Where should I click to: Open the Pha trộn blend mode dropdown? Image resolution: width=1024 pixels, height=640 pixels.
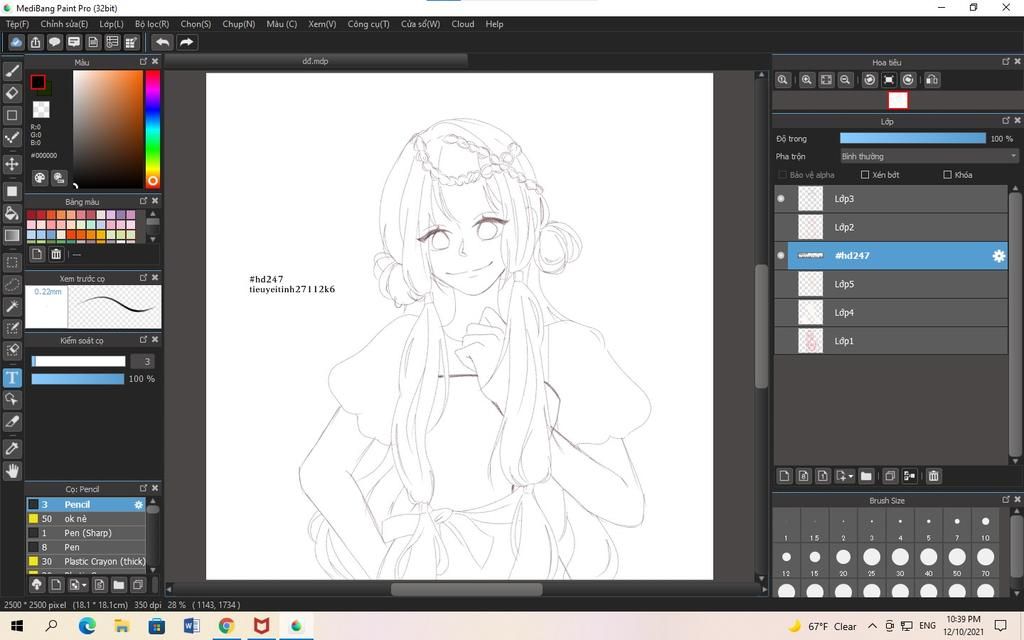[928, 157]
